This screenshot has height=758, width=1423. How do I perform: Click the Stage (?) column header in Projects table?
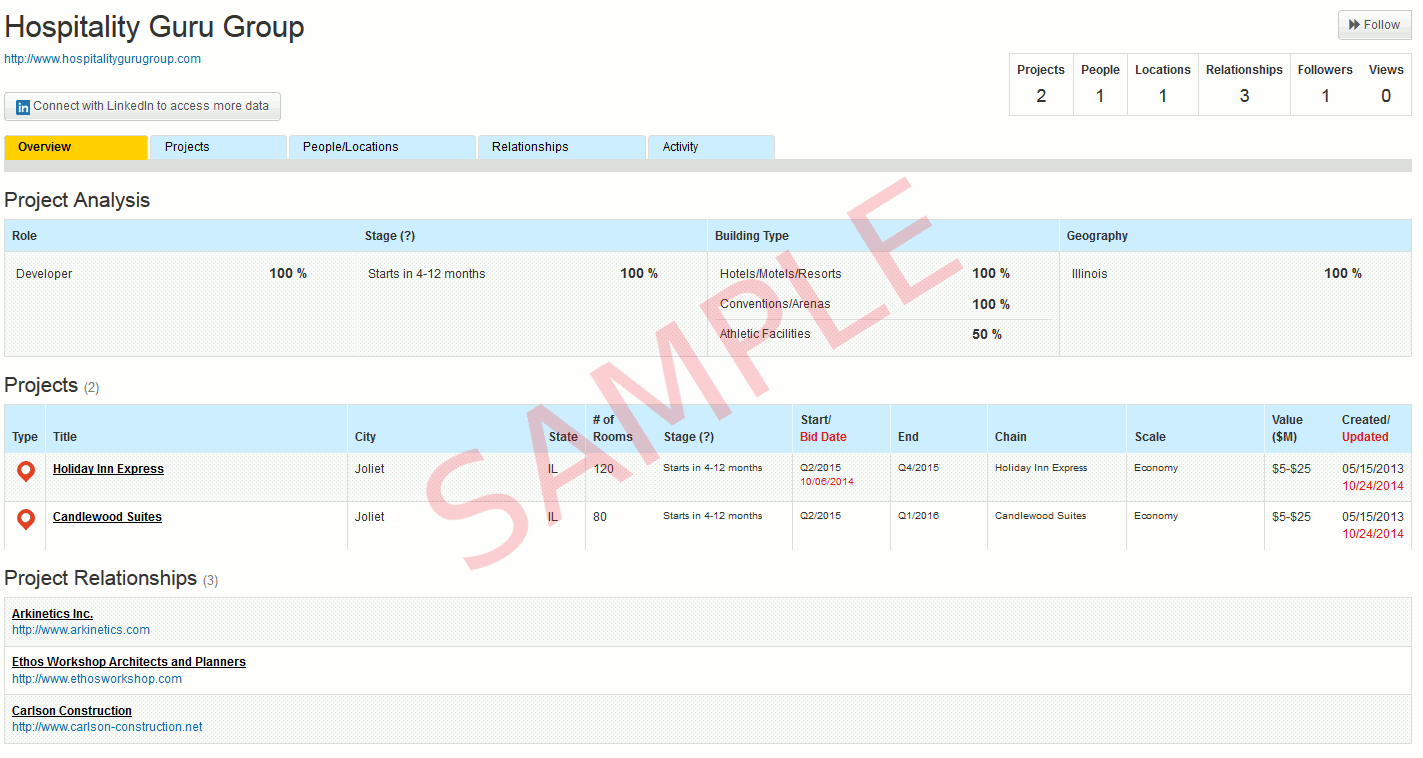689,437
